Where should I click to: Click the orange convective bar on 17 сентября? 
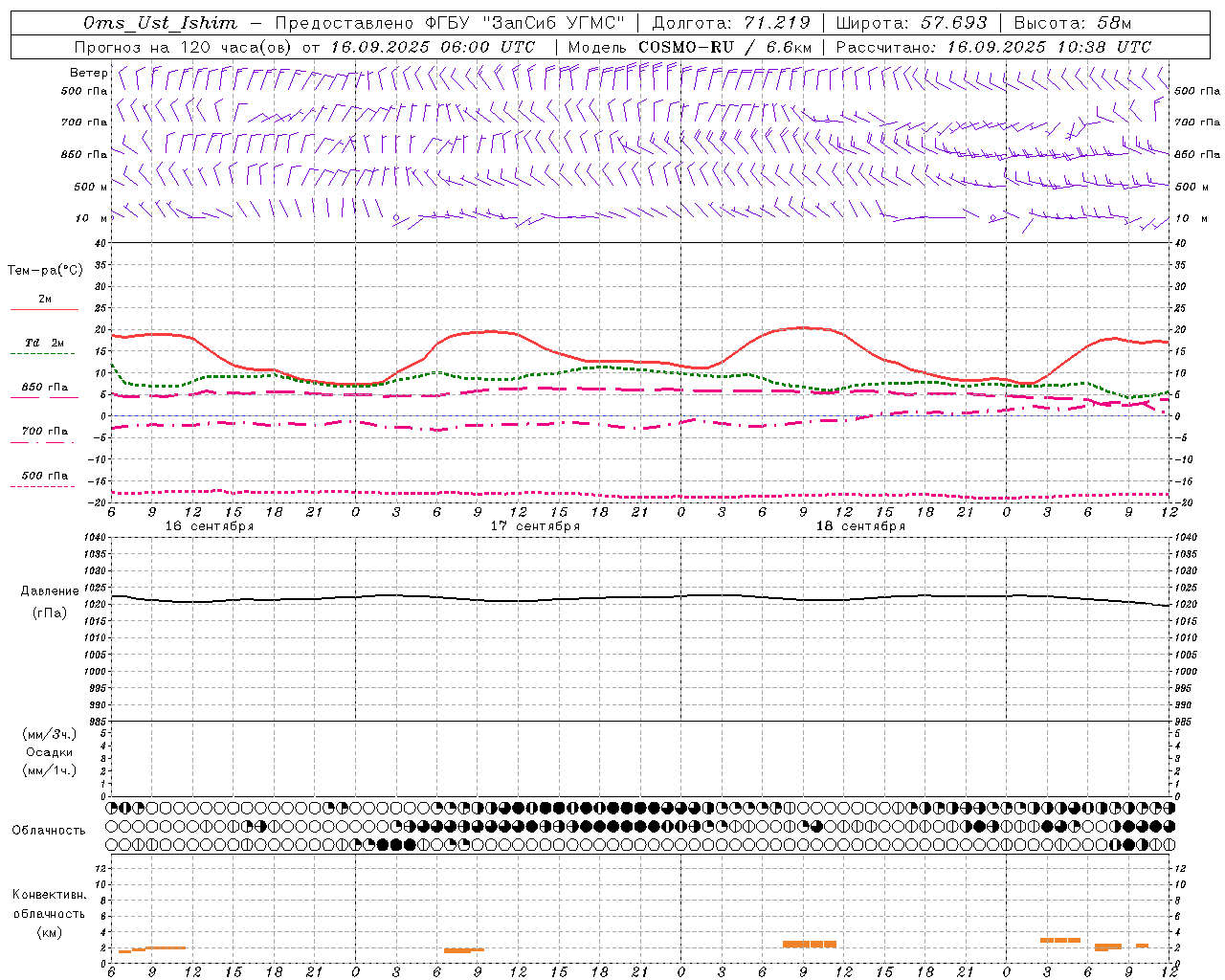[464, 950]
